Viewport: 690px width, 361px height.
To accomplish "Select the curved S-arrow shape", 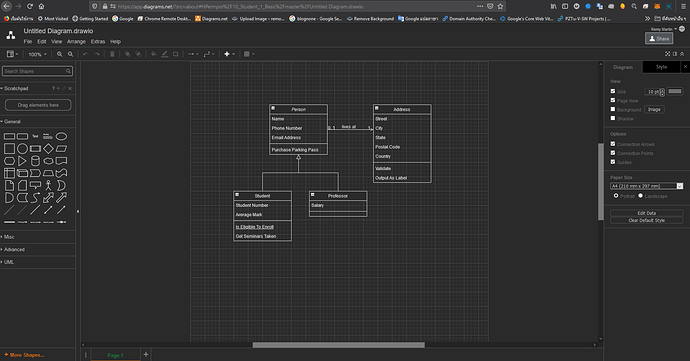I will tap(35, 198).
